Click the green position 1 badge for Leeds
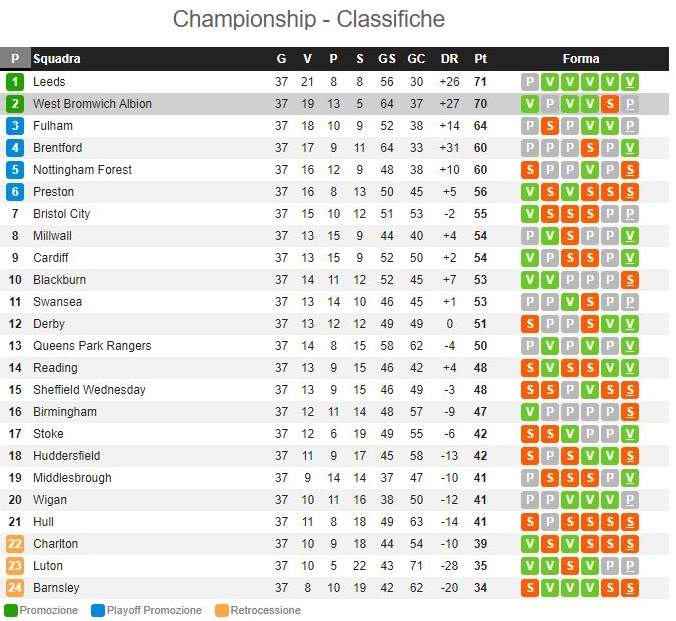Screen dimensions: 676x621 point(15,82)
